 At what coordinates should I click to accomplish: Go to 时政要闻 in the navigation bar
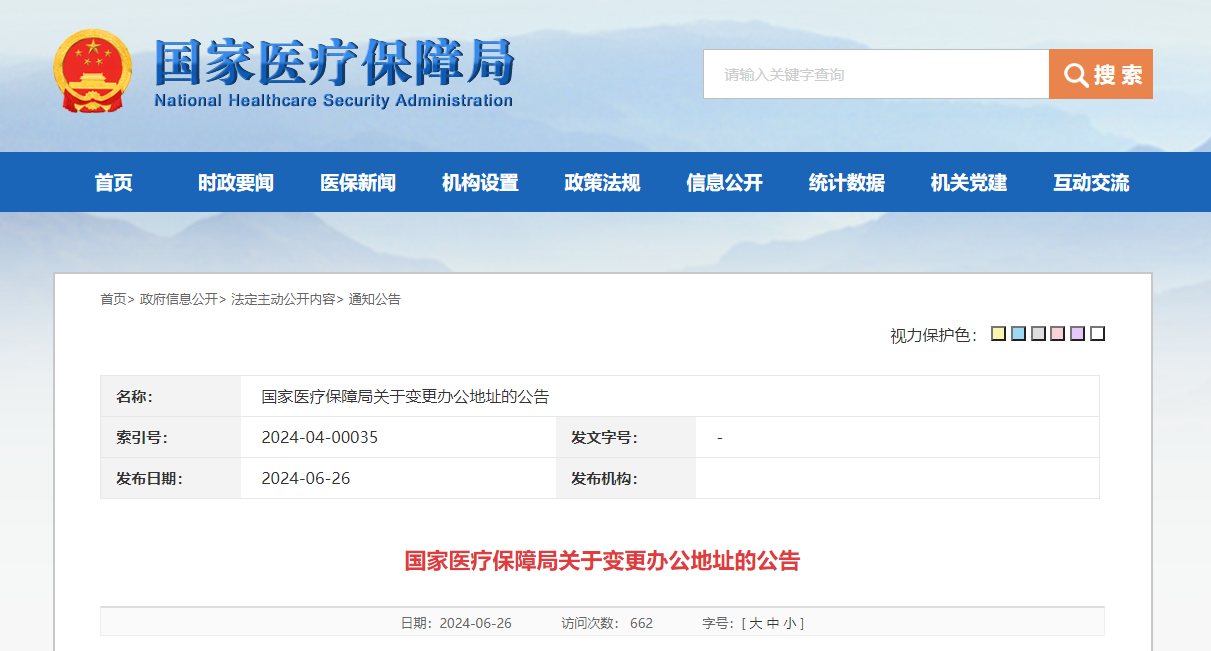pyautogui.click(x=236, y=182)
